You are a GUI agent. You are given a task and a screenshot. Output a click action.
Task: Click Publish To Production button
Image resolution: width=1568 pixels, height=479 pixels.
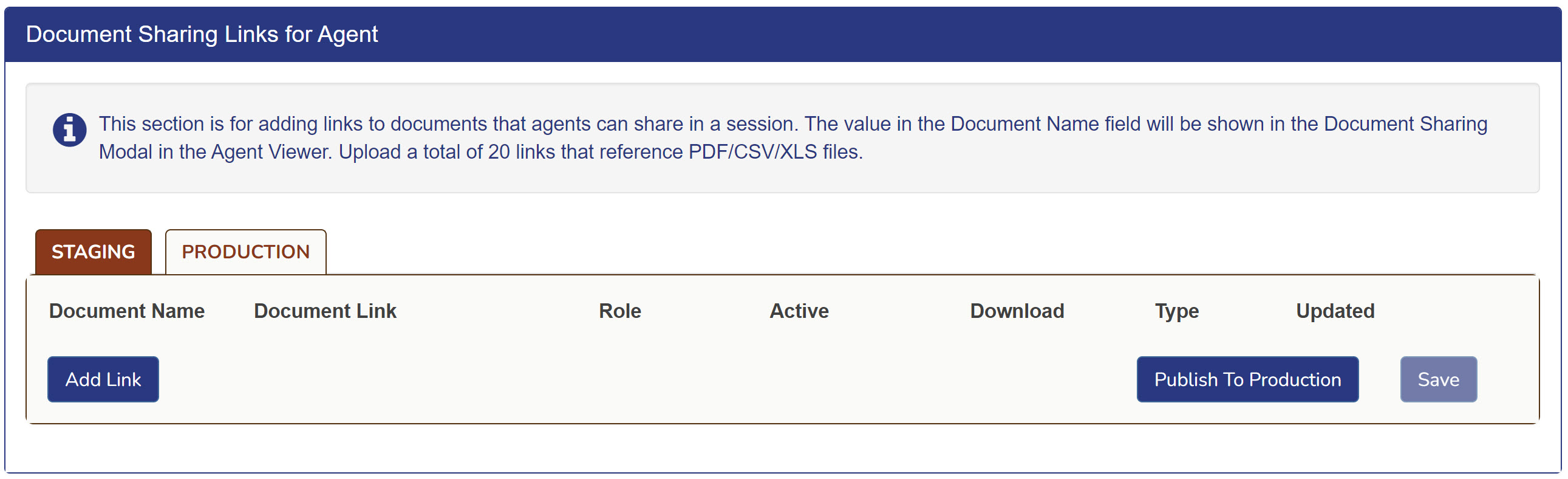tap(1247, 379)
